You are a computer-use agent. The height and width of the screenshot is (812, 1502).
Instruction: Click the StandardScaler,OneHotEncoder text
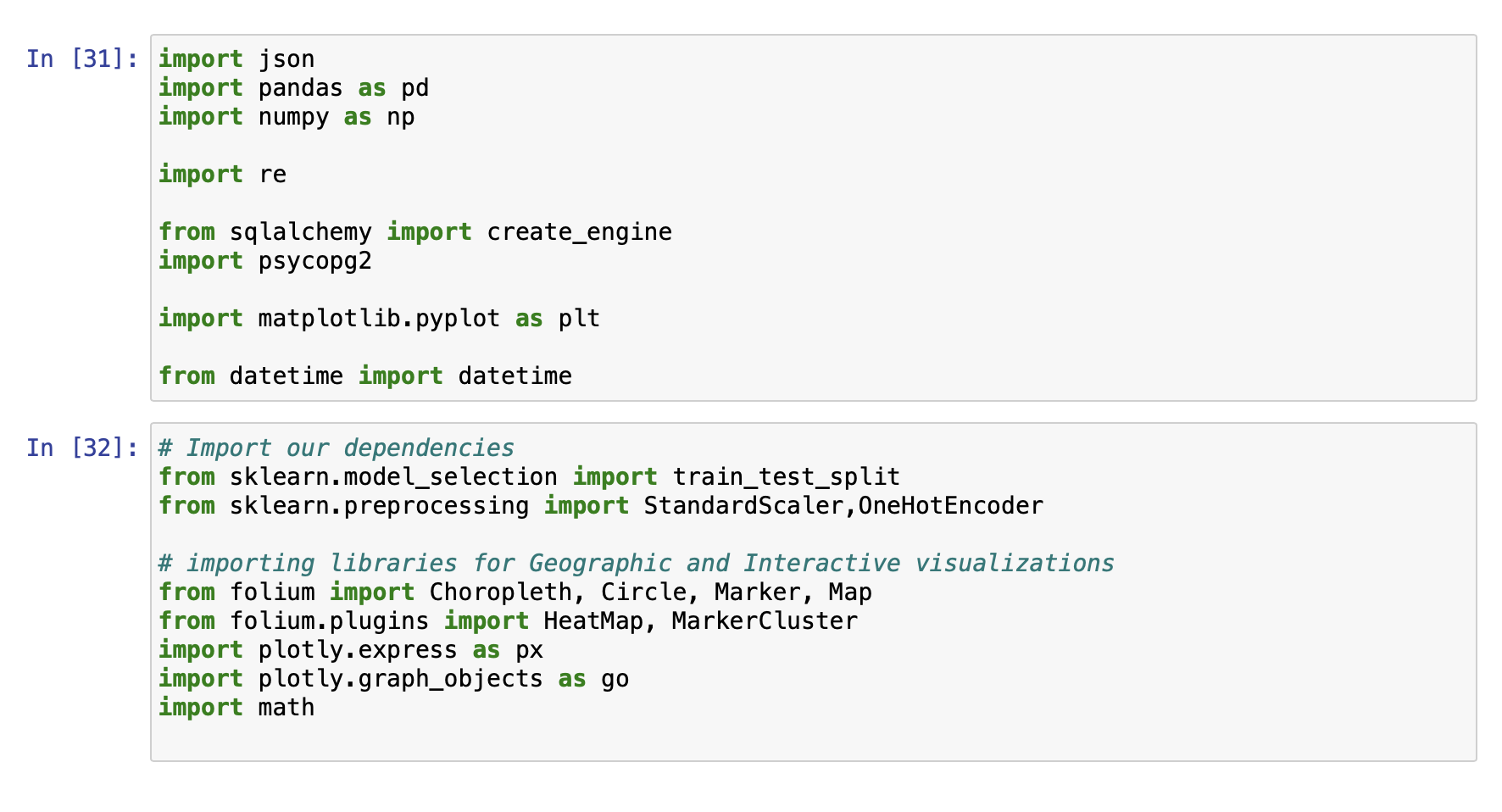(843, 505)
